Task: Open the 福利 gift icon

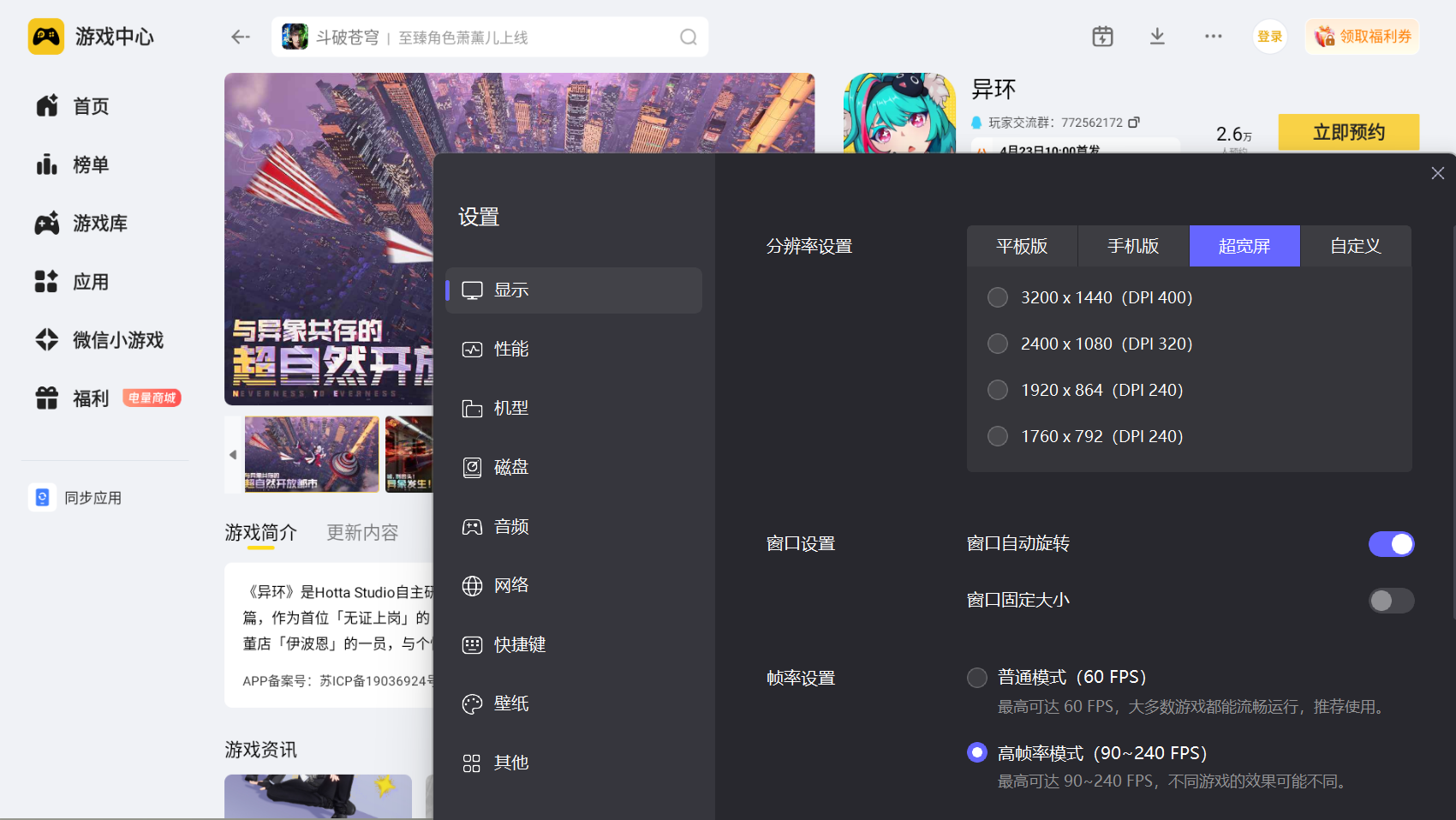Action: 47,398
